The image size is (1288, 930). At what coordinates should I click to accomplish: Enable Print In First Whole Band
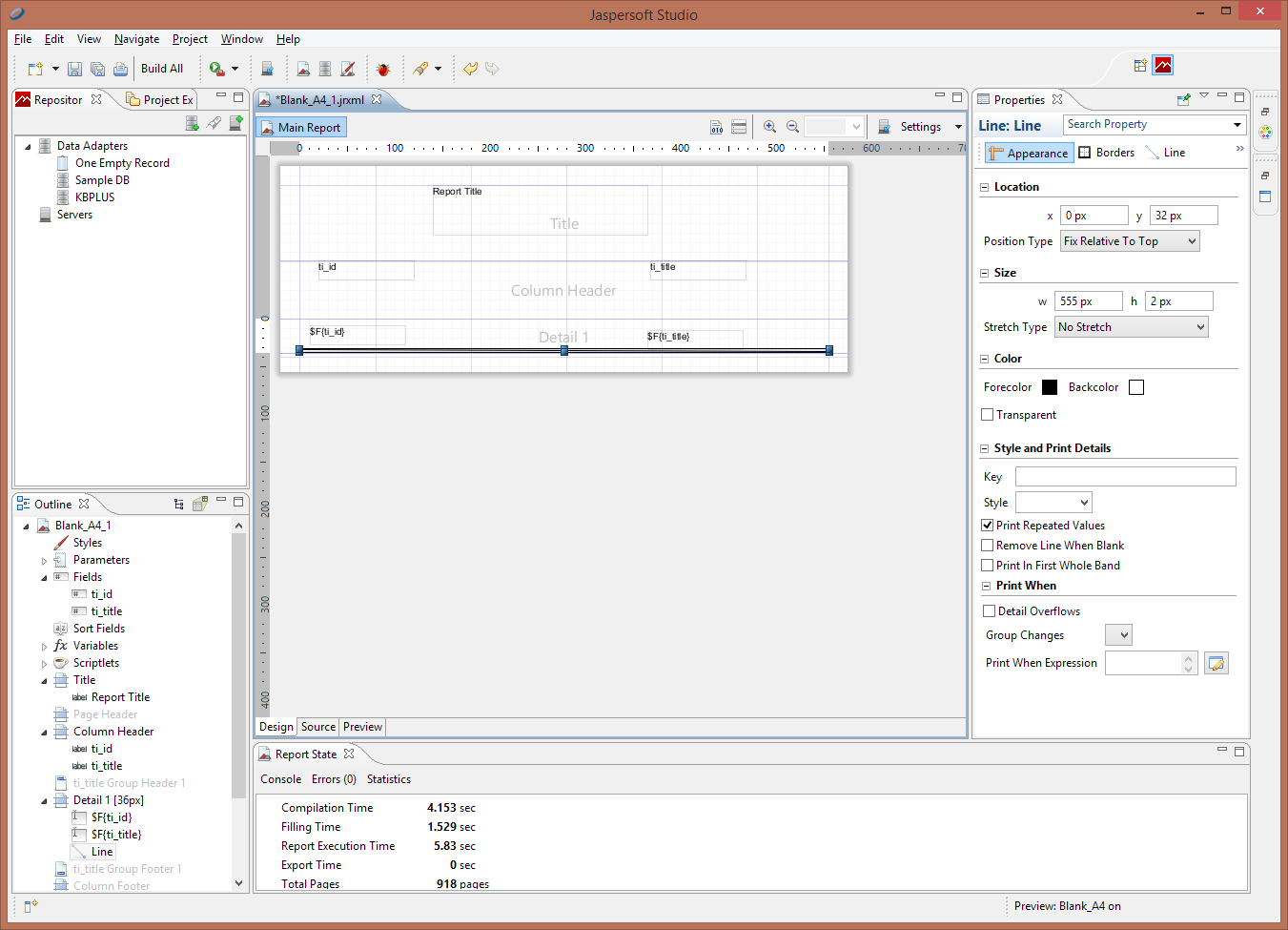click(x=988, y=566)
